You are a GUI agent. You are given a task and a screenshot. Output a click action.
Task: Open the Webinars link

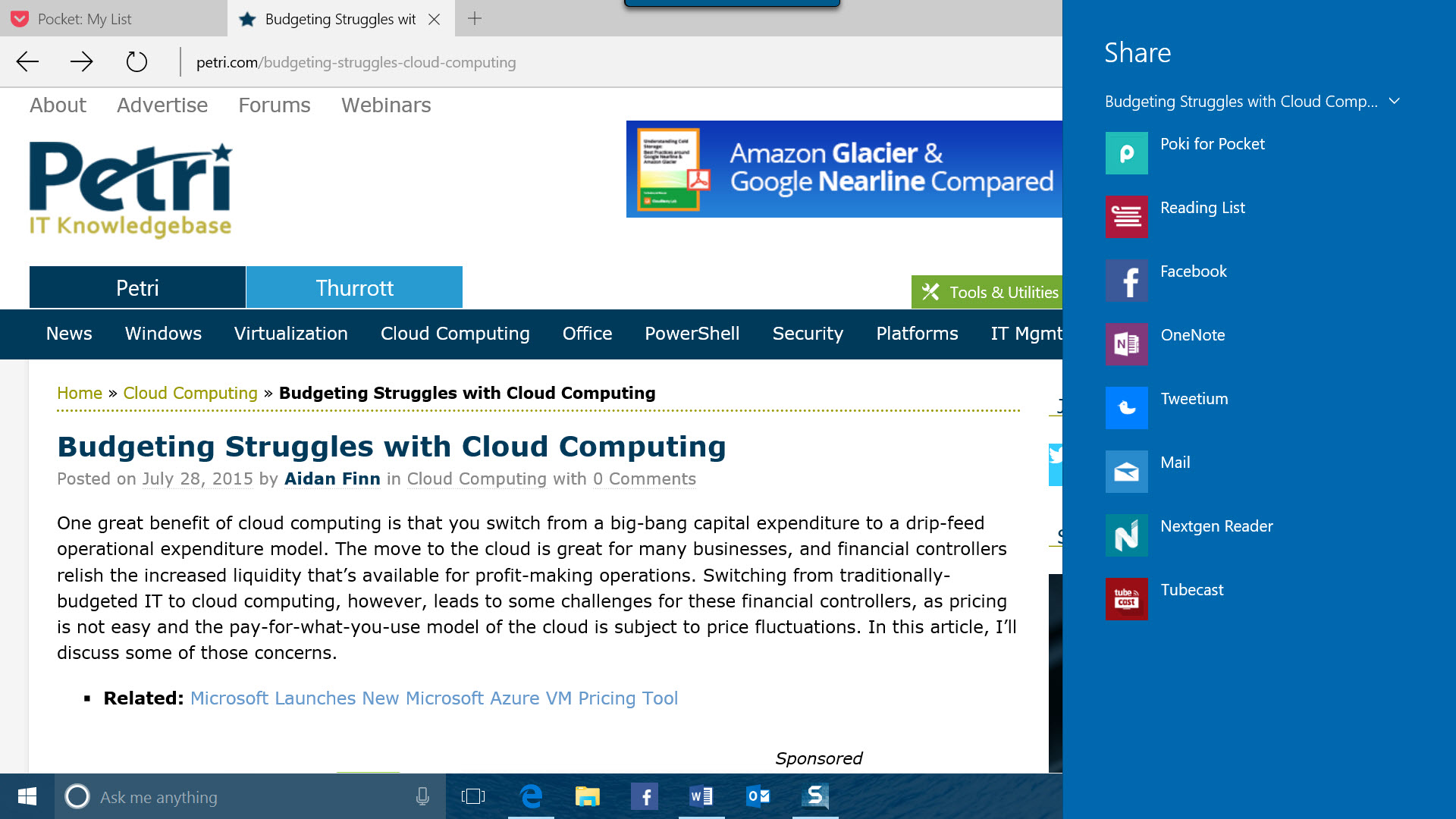[386, 105]
